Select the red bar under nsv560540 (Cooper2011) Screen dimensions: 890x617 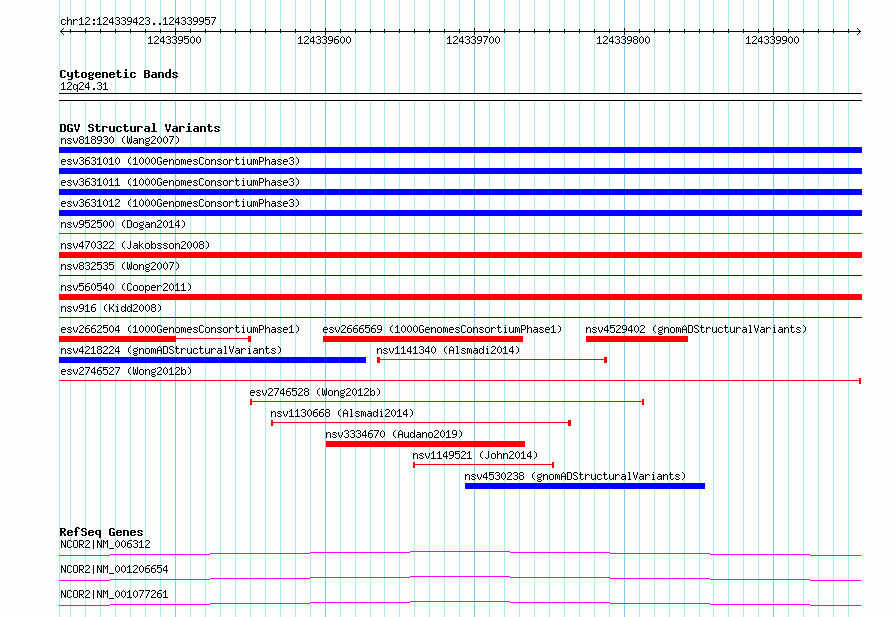(x=460, y=297)
